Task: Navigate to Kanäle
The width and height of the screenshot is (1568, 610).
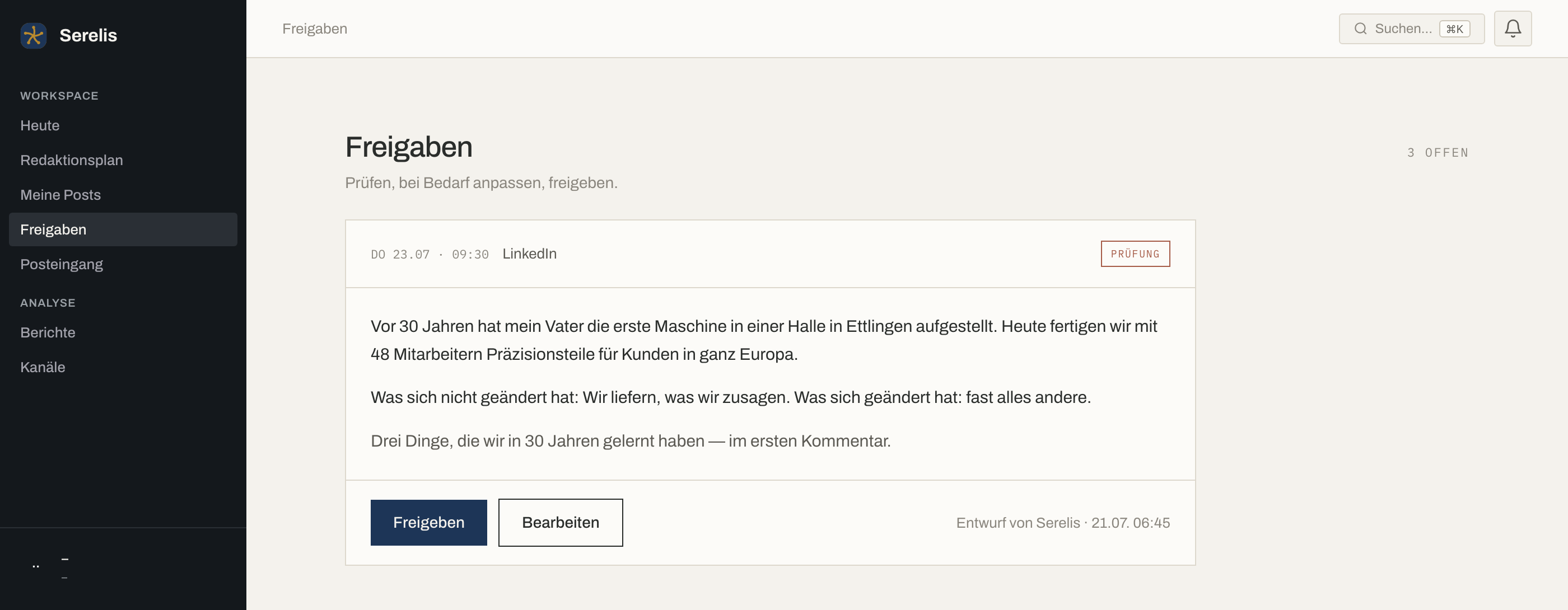Action: [123, 367]
